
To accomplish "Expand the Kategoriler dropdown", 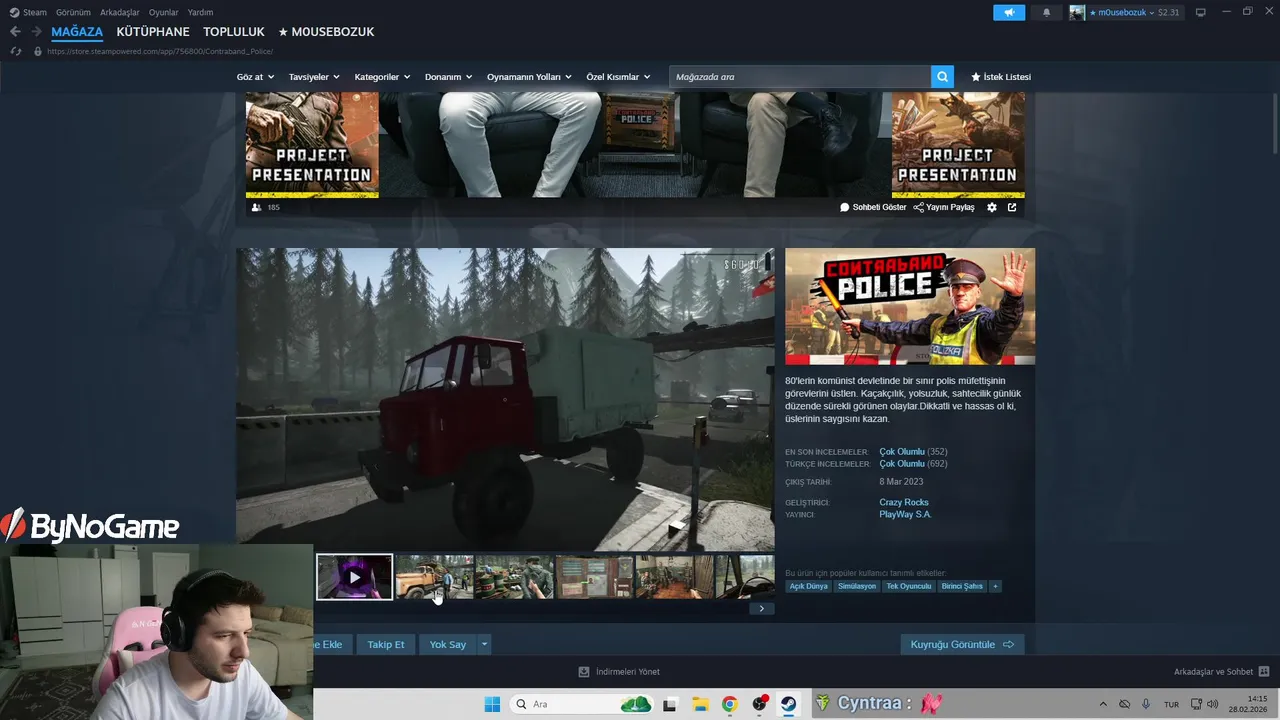I will 382,77.
